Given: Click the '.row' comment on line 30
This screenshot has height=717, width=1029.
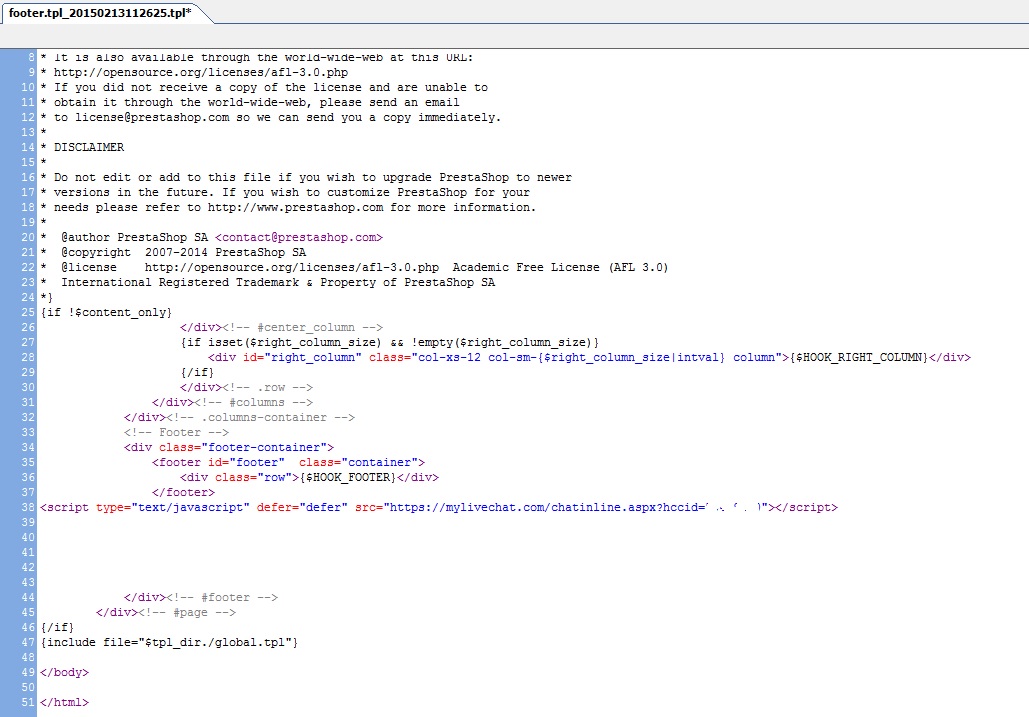Looking at the screenshot, I should [267, 387].
